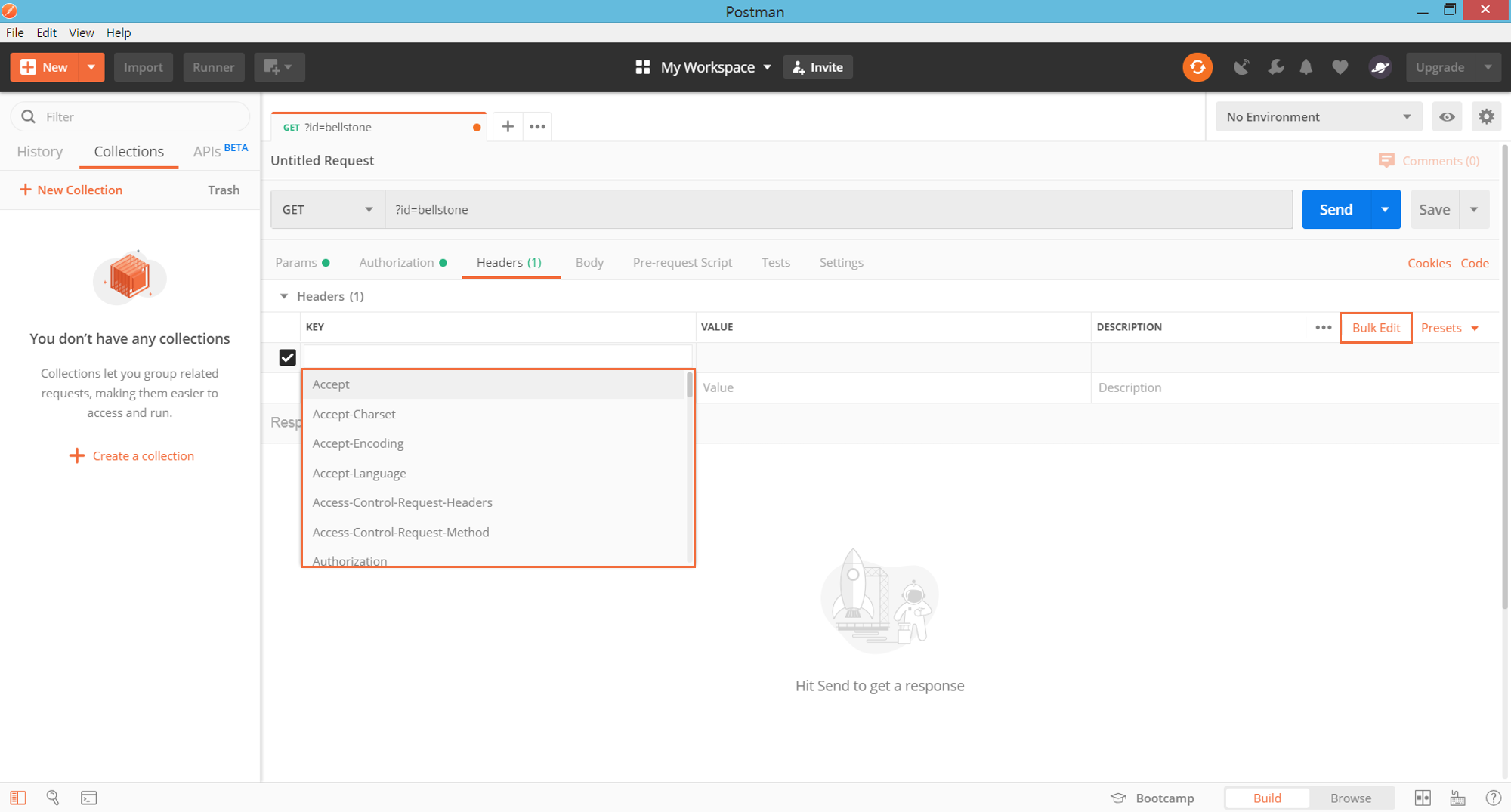Screen dimensions: 1511x812
Task: Open the Code link
Action: click(x=1475, y=263)
